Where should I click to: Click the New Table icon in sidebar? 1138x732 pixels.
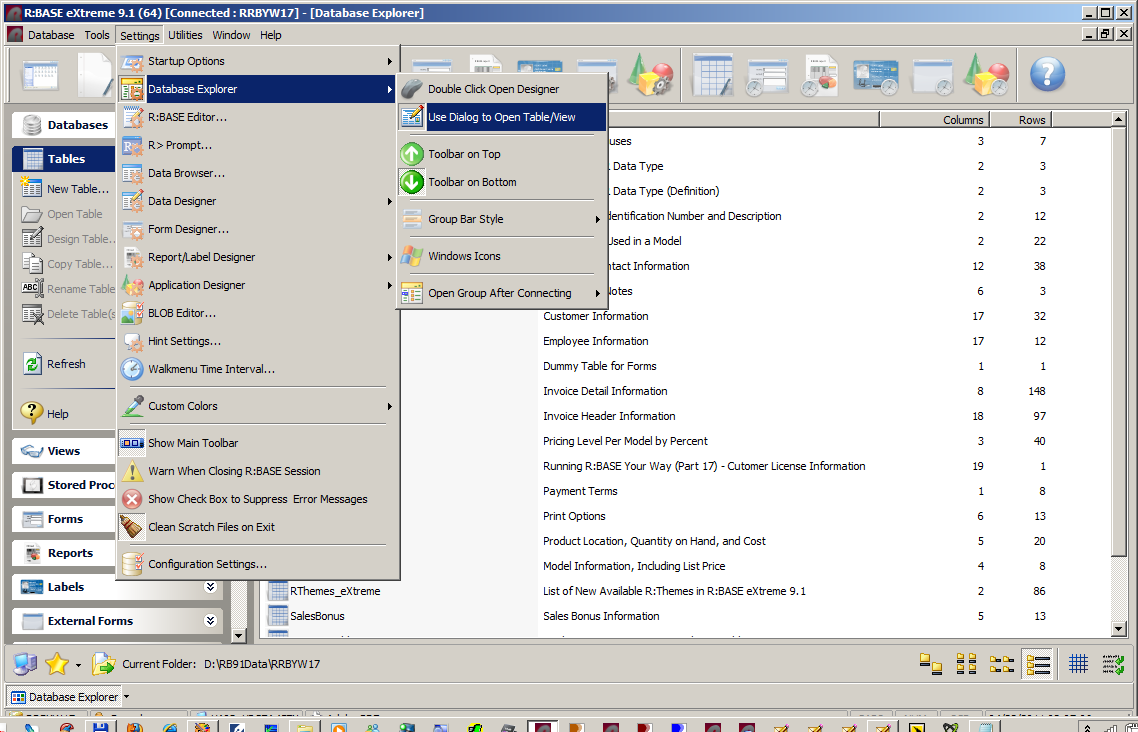pos(32,189)
